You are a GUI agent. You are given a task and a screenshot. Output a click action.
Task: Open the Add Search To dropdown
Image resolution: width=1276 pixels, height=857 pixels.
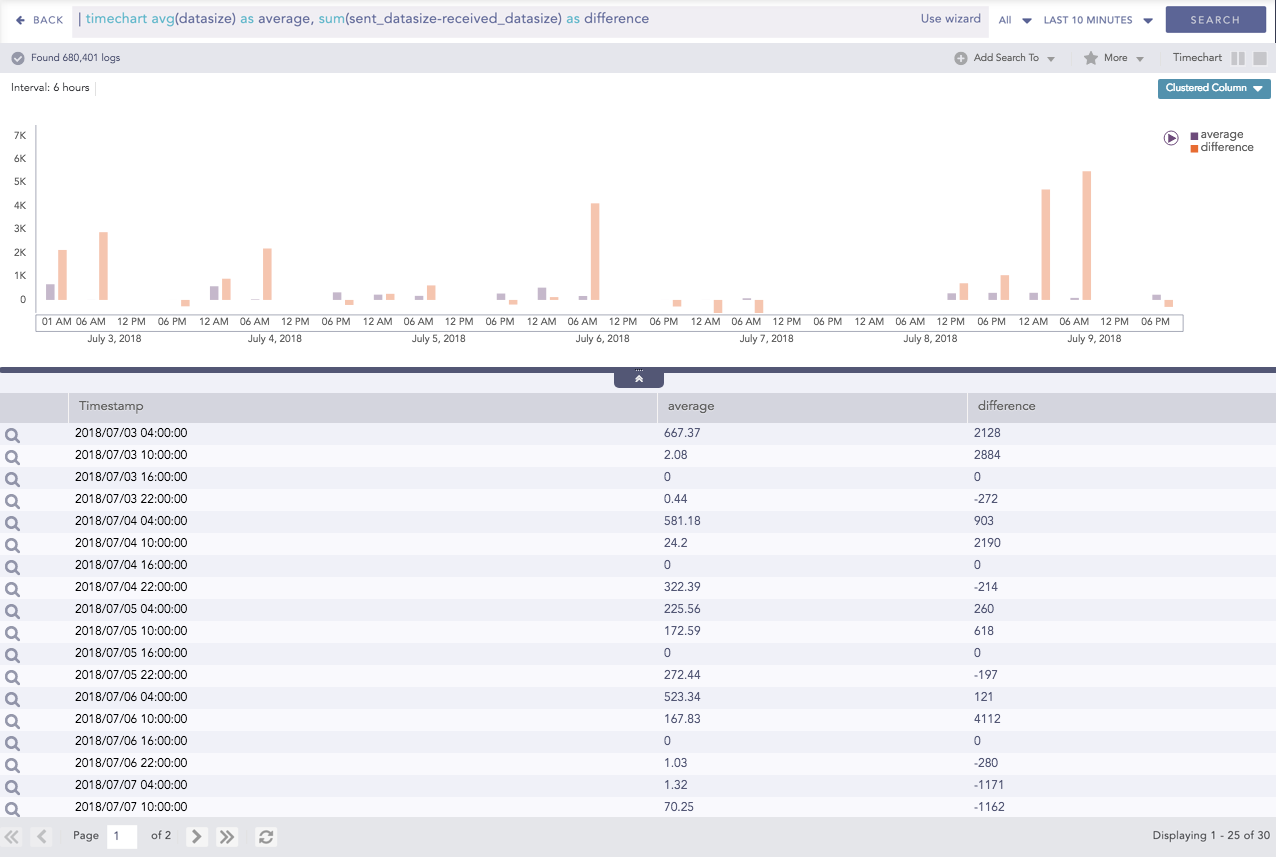(1004, 58)
